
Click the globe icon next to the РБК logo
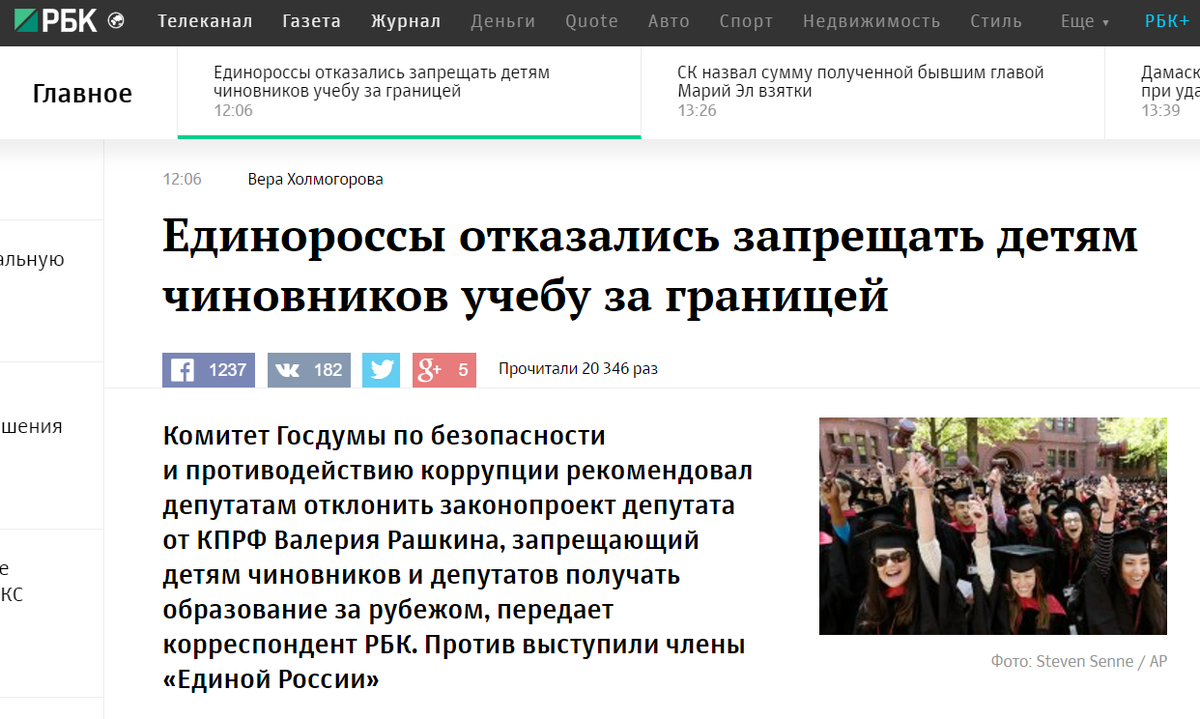click(x=118, y=18)
